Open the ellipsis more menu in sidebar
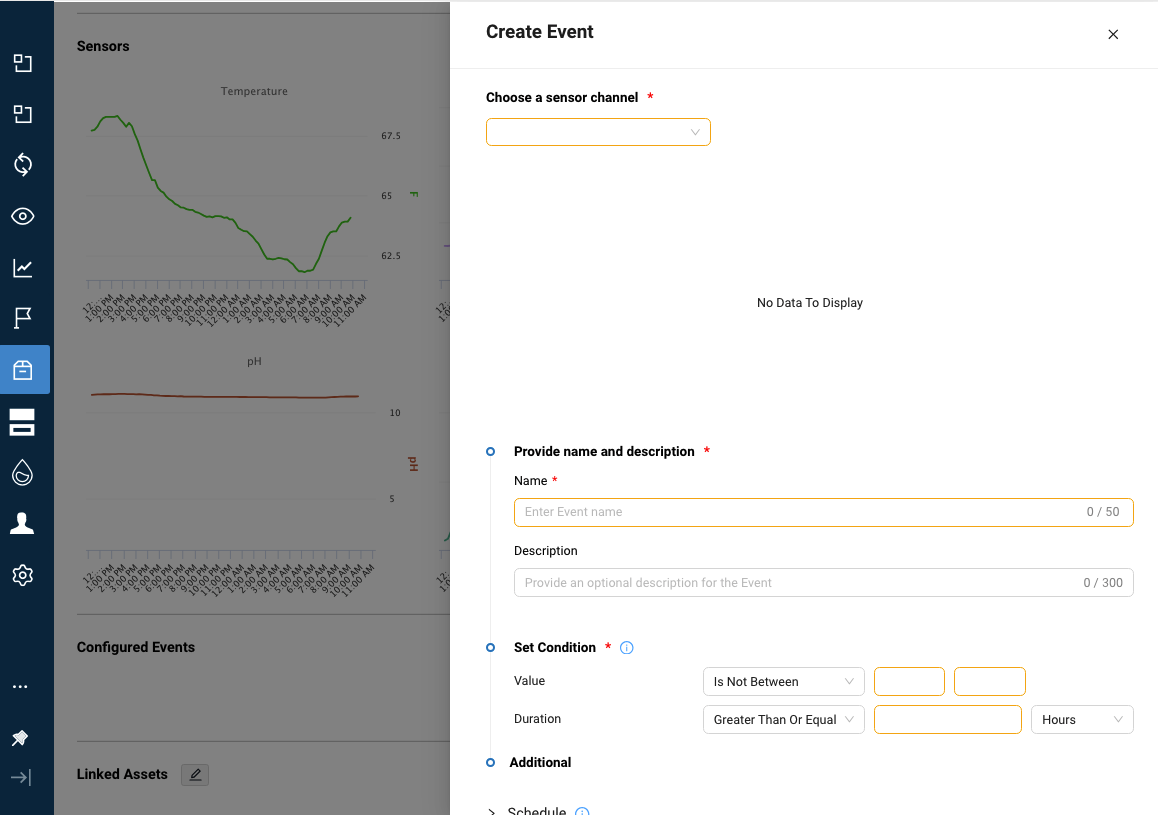 click(22, 686)
